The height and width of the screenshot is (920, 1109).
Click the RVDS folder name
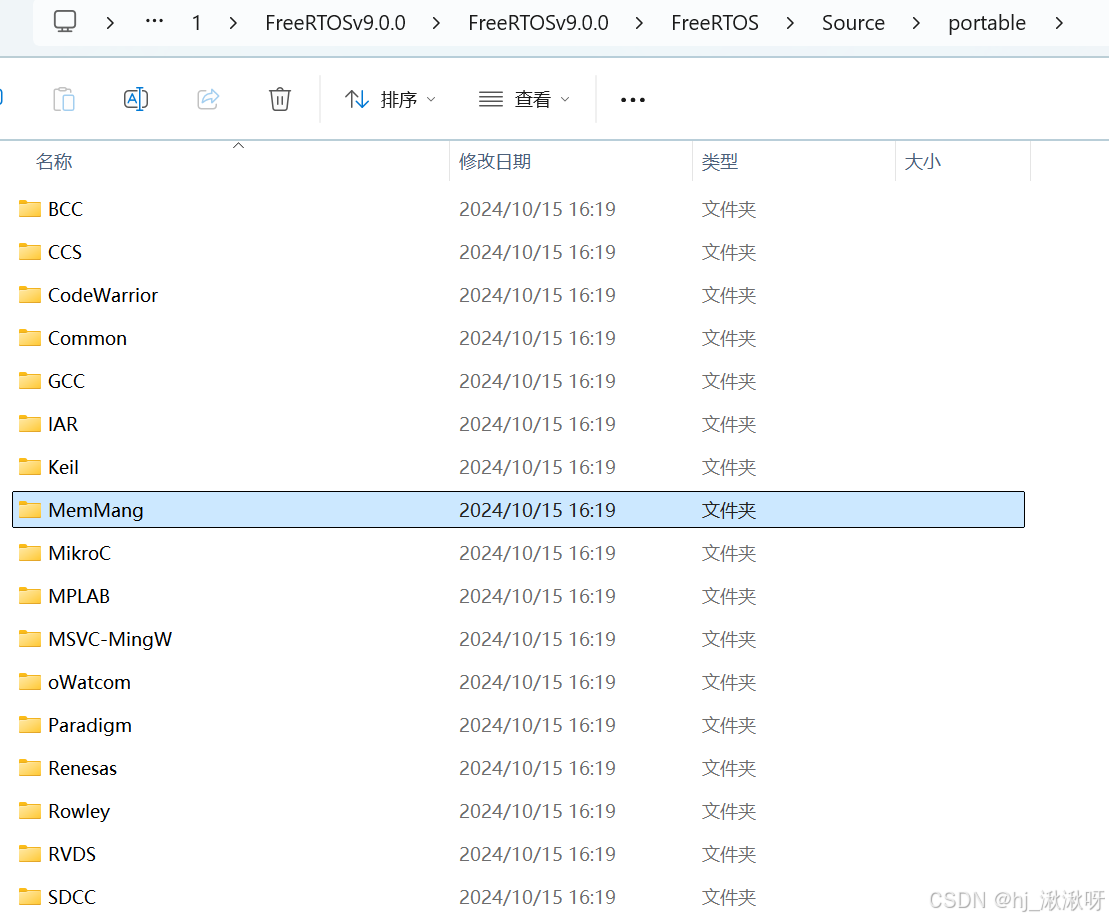click(x=72, y=854)
